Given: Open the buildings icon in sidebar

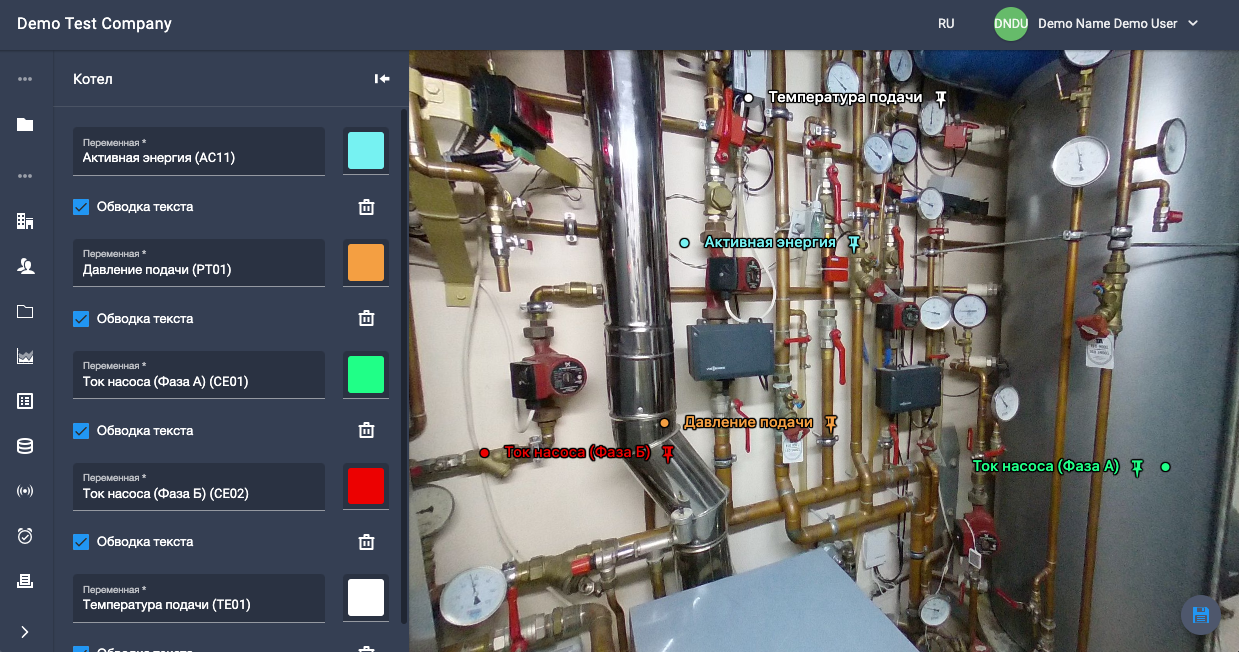Looking at the screenshot, I should pyautogui.click(x=25, y=221).
